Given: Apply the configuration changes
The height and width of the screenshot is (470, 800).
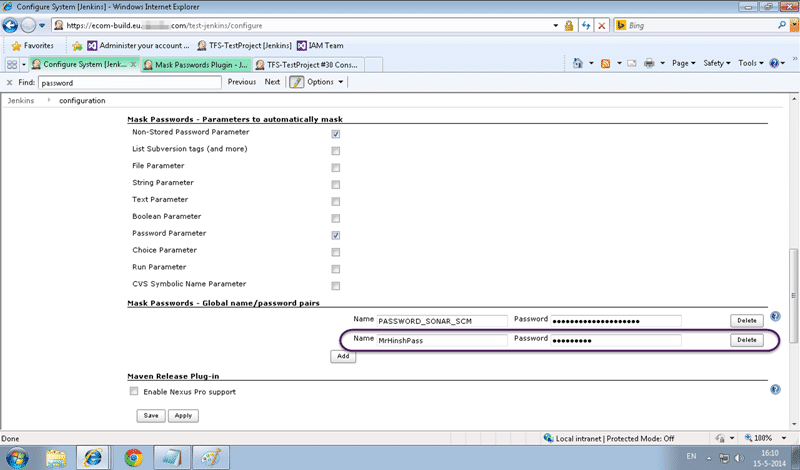Looking at the screenshot, I should pyautogui.click(x=183, y=415).
